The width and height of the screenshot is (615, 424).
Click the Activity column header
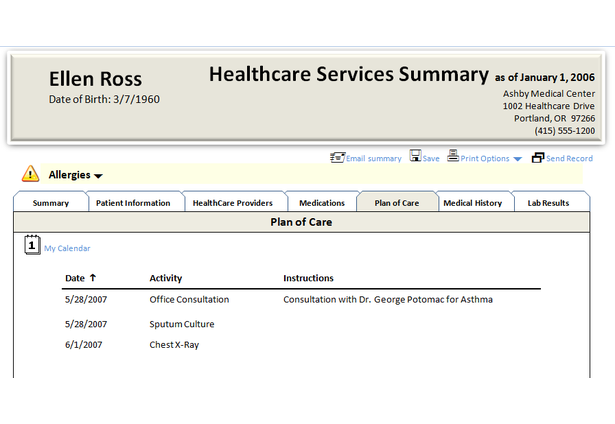(x=166, y=278)
